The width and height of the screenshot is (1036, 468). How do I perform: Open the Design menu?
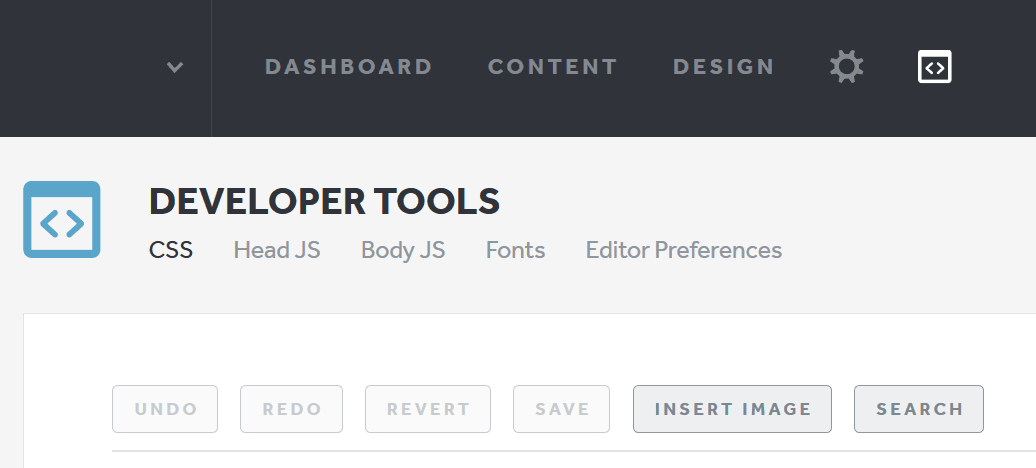click(723, 67)
